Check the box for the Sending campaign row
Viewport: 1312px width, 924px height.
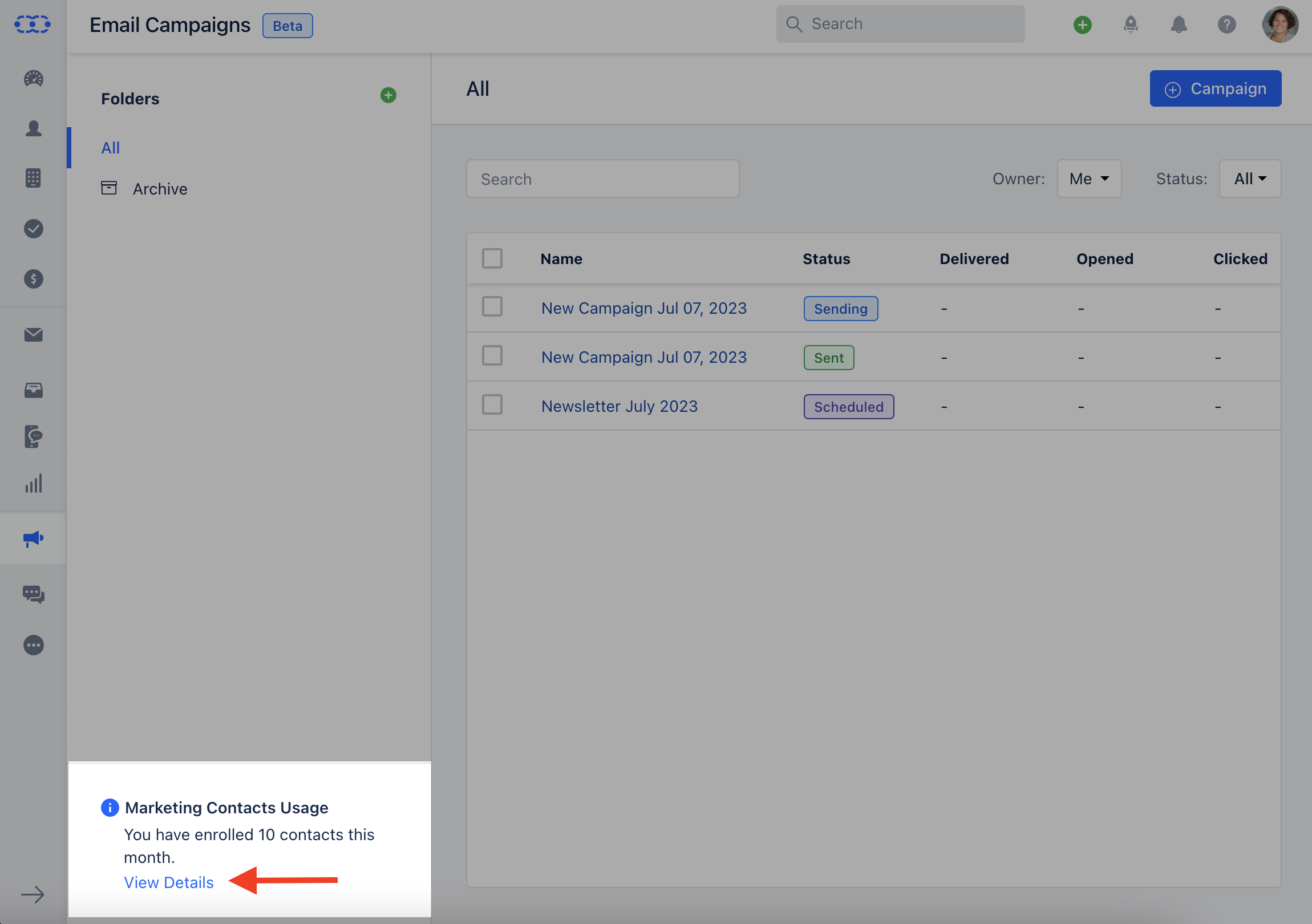(492, 307)
